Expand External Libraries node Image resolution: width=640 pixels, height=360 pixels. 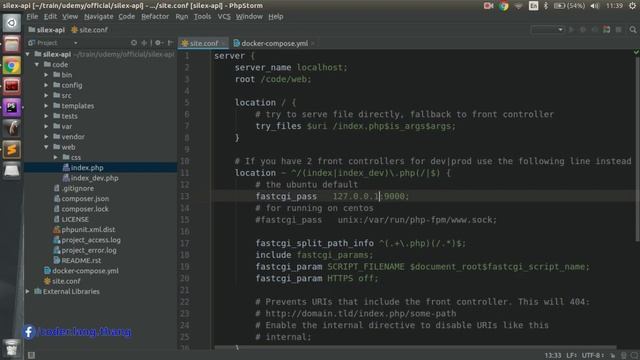coord(28,291)
